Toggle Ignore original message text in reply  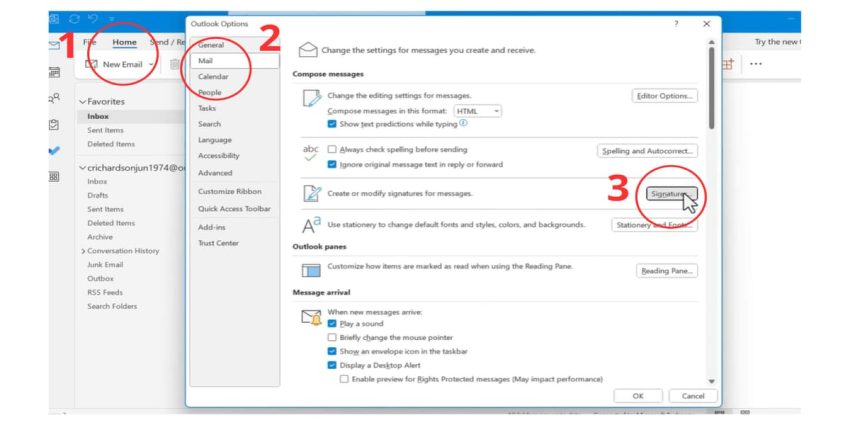coord(332,164)
